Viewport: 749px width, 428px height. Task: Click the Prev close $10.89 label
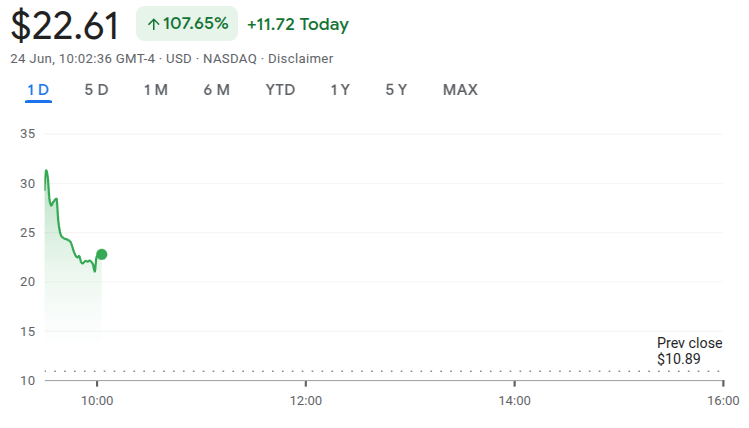[689, 350]
